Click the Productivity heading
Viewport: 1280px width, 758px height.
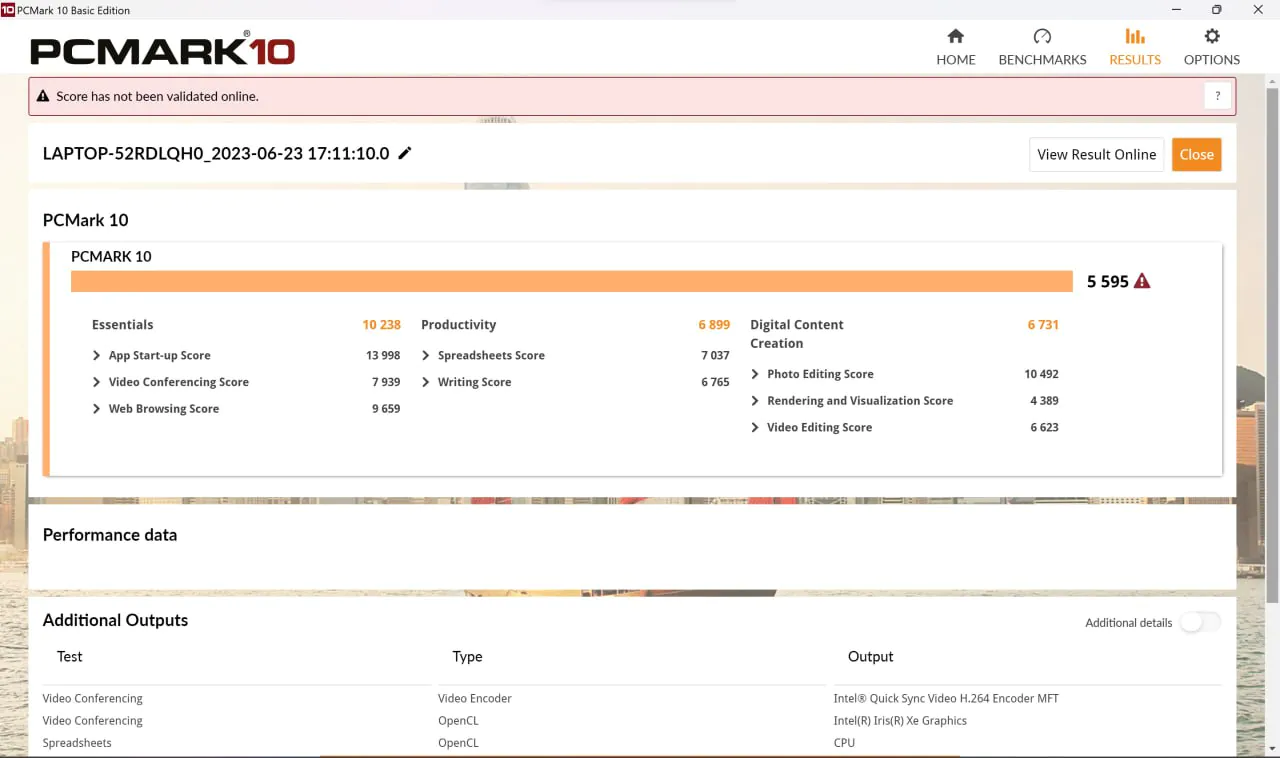point(459,325)
